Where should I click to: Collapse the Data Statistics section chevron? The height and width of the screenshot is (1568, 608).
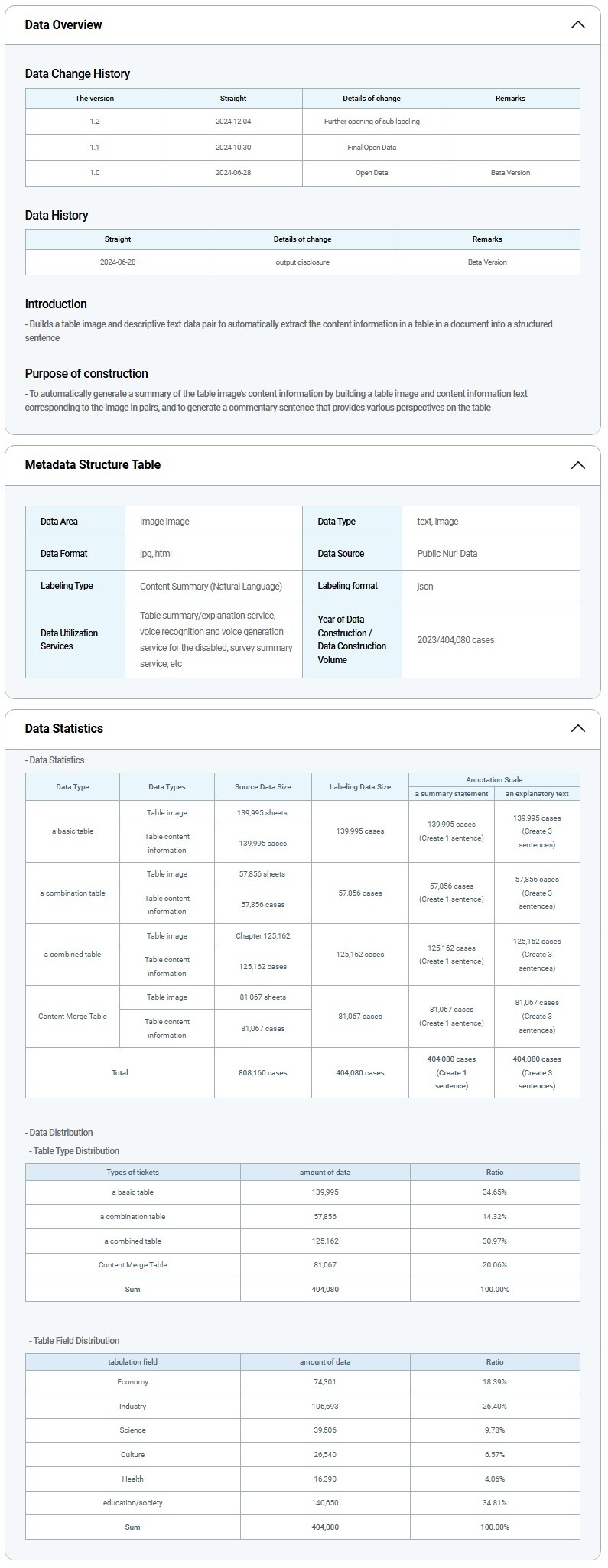577,728
